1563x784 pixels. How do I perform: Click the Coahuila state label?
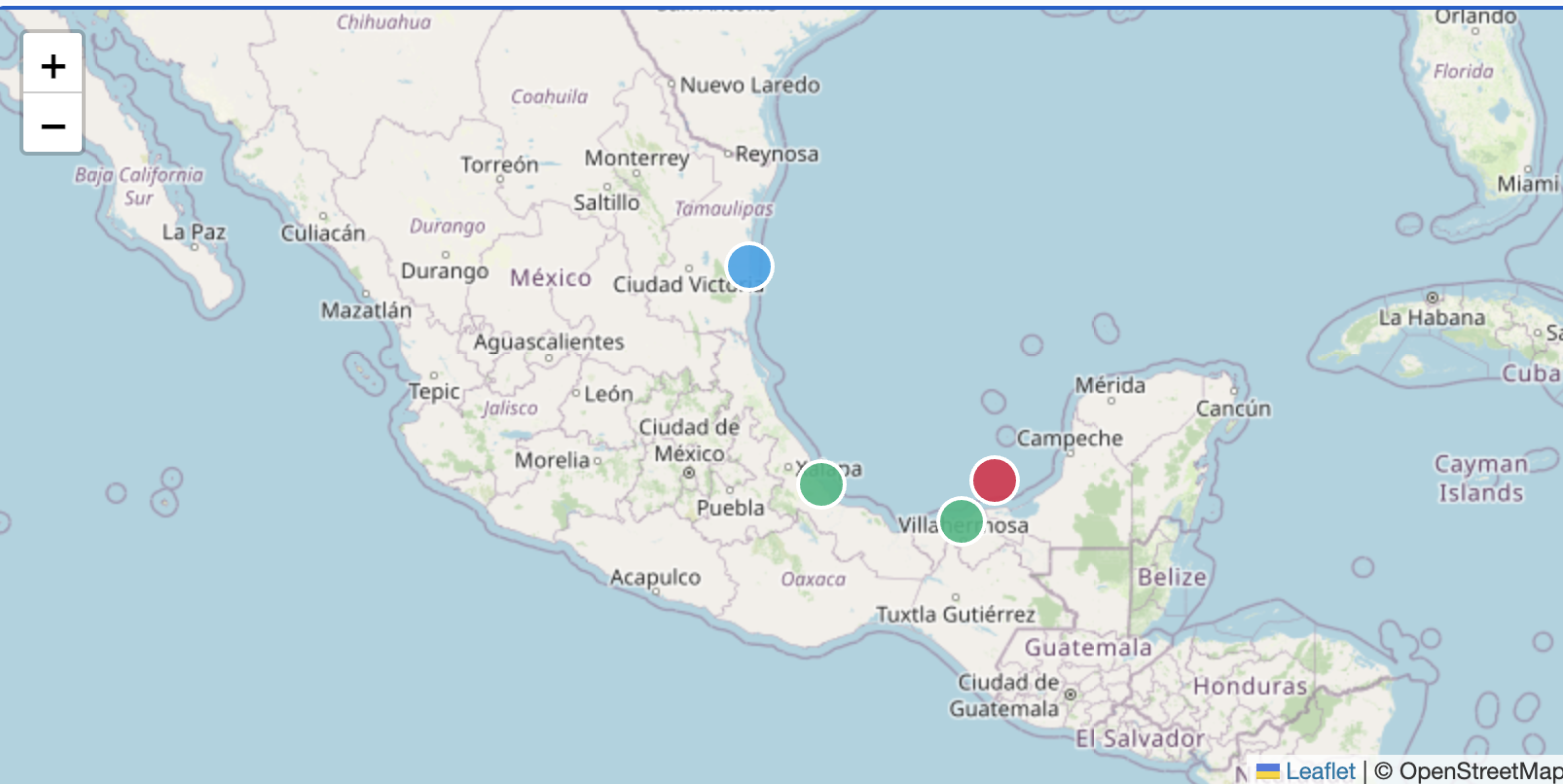549,97
